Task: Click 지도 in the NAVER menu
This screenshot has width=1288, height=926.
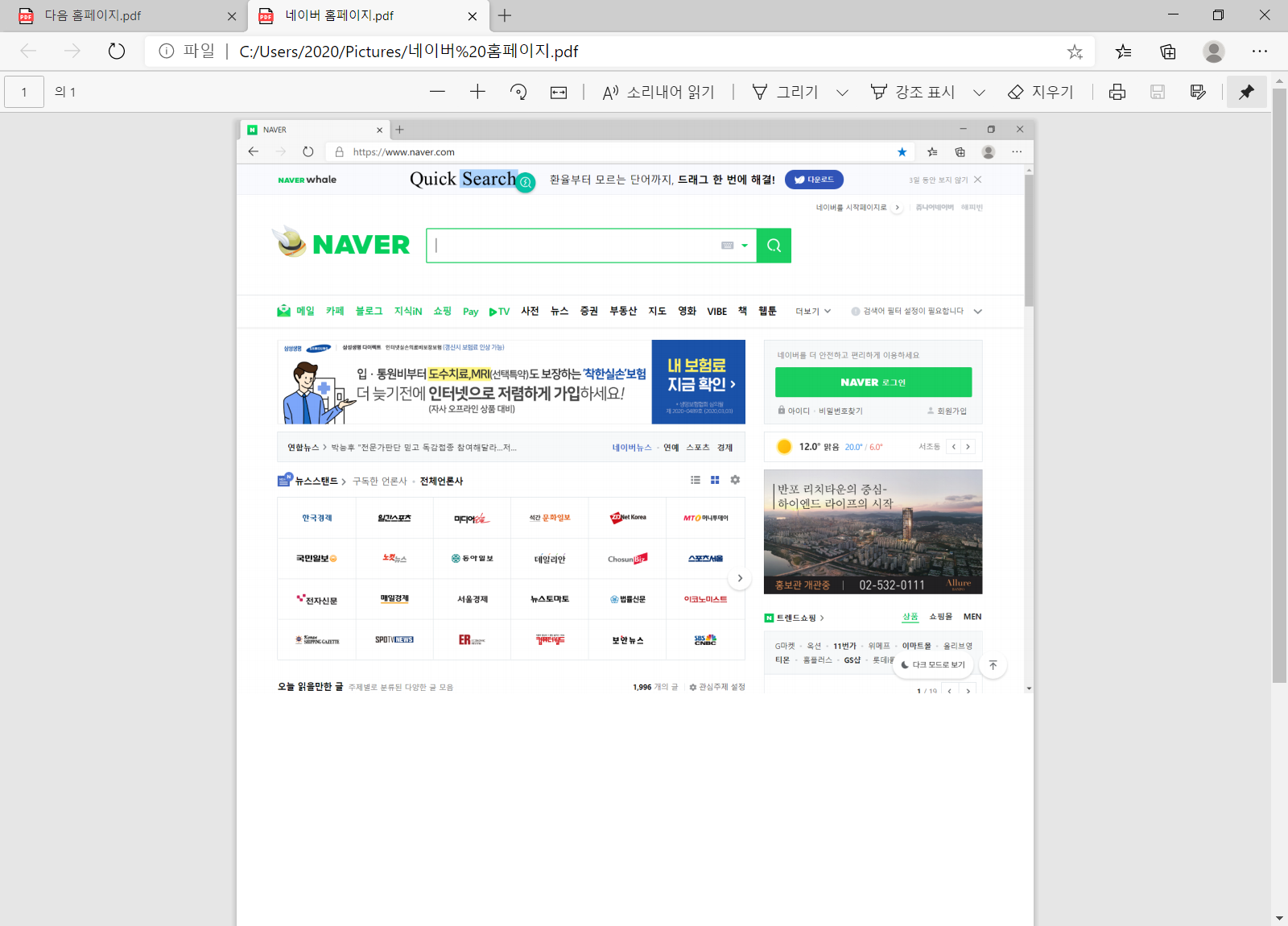Action: point(658,311)
